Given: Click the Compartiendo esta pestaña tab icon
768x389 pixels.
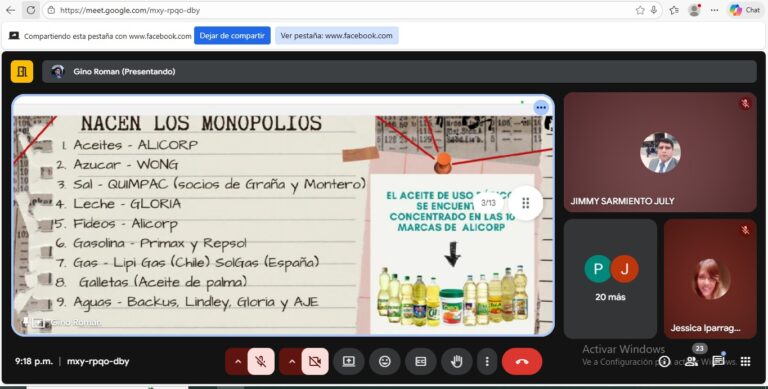Looking at the screenshot, I should click(14, 36).
